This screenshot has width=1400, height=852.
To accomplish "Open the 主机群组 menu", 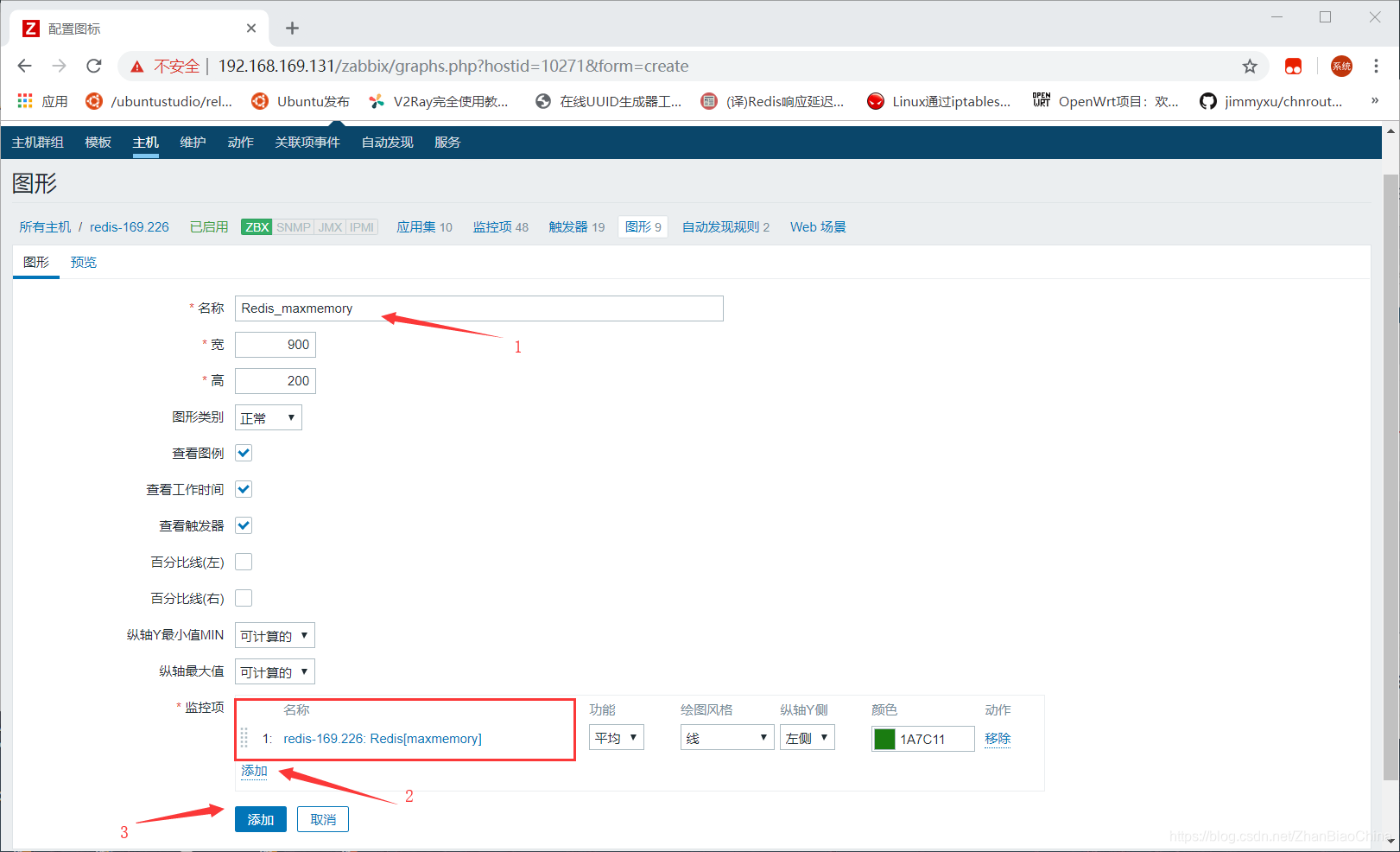I will click(38, 143).
